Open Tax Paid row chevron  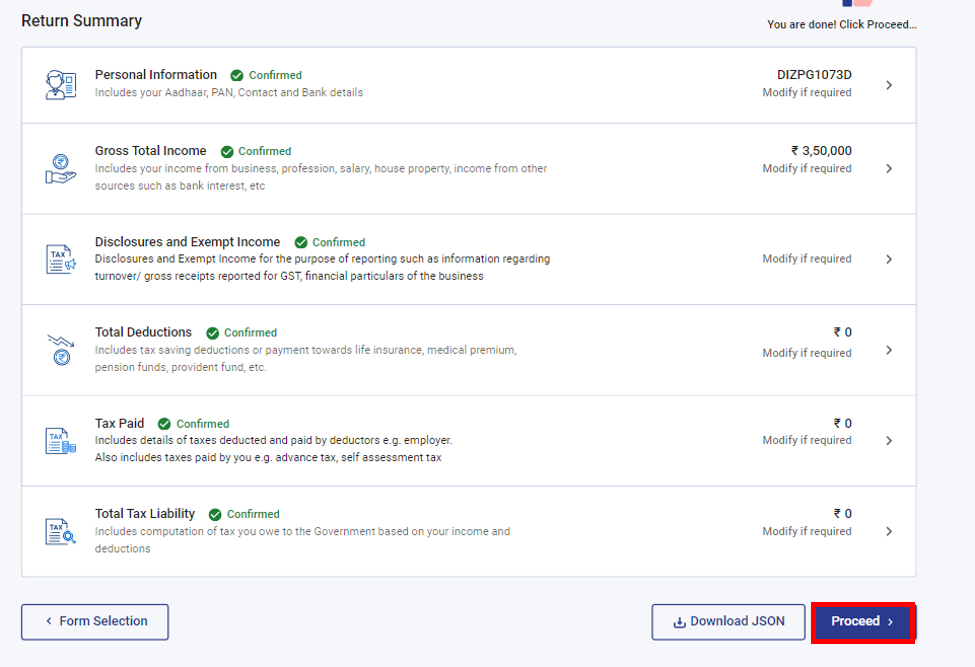pyautogui.click(x=889, y=441)
